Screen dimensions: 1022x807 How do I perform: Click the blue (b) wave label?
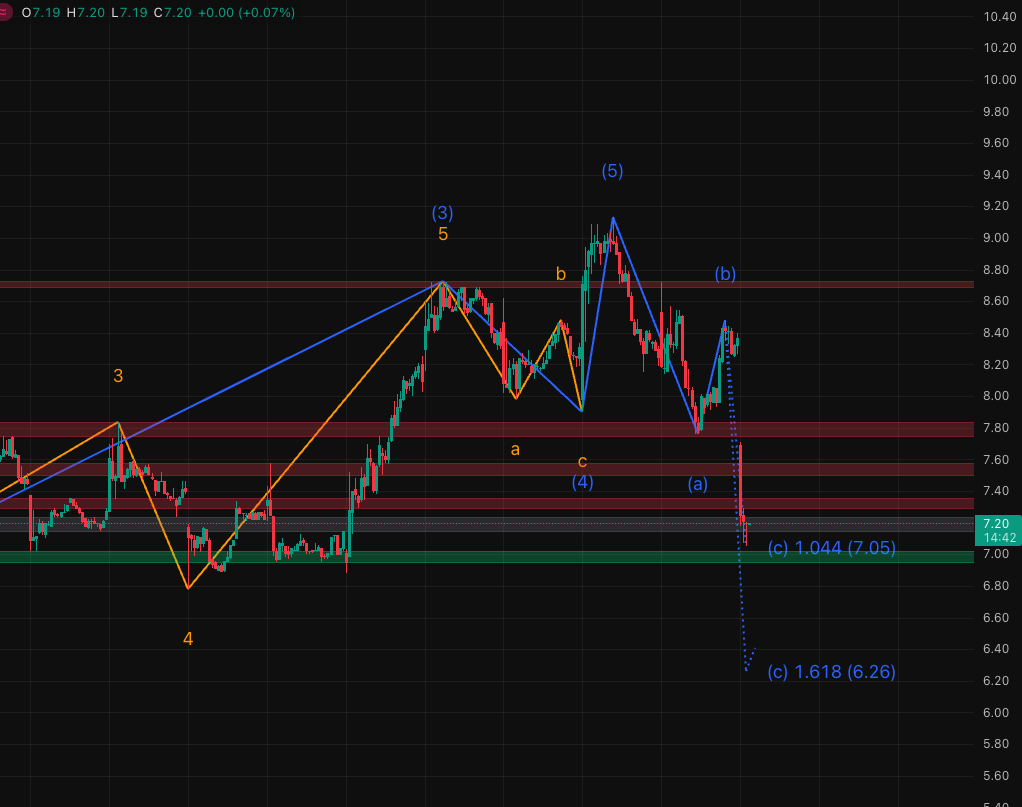(725, 273)
